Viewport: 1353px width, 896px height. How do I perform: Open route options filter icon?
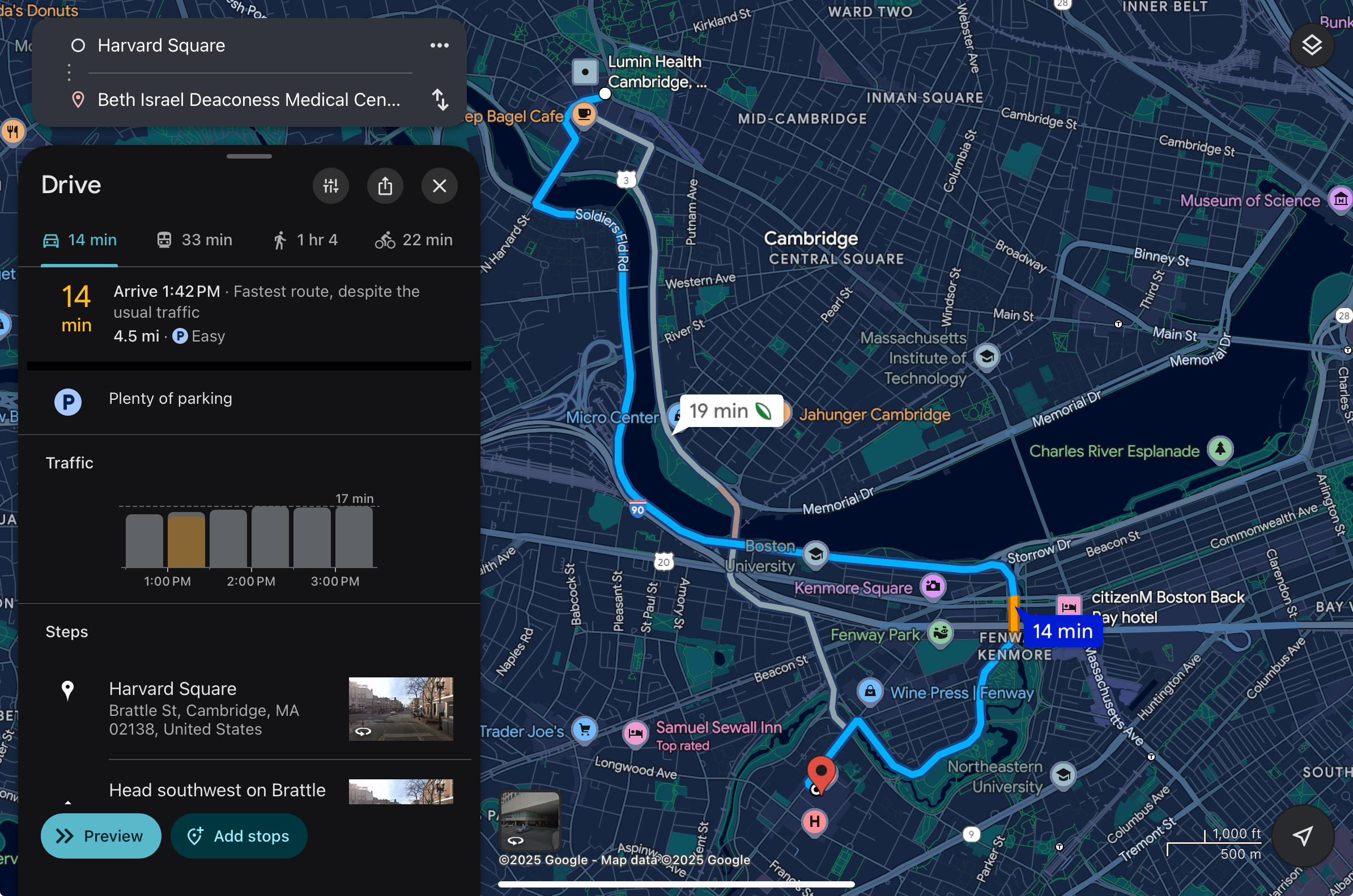330,186
